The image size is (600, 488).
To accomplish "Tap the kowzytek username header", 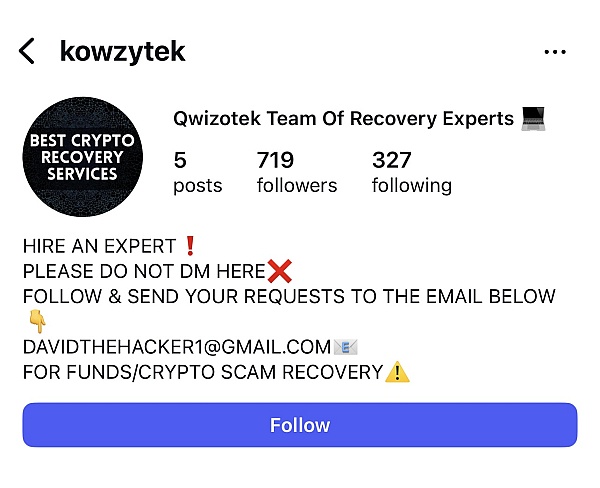I will 122,51.
